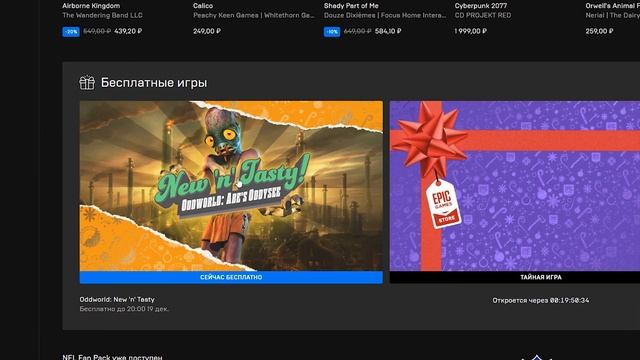
Task: Click the Бесплатные игры section heading
Action: pos(154,83)
